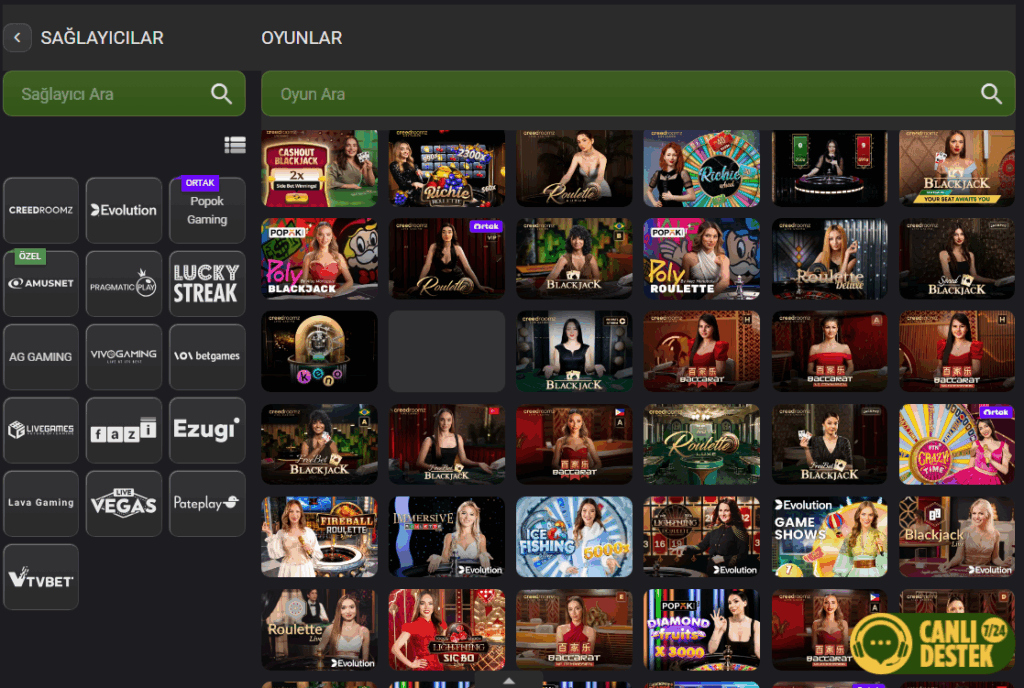Select the Evolution provider logo
The height and width of the screenshot is (688, 1024).
coord(123,210)
